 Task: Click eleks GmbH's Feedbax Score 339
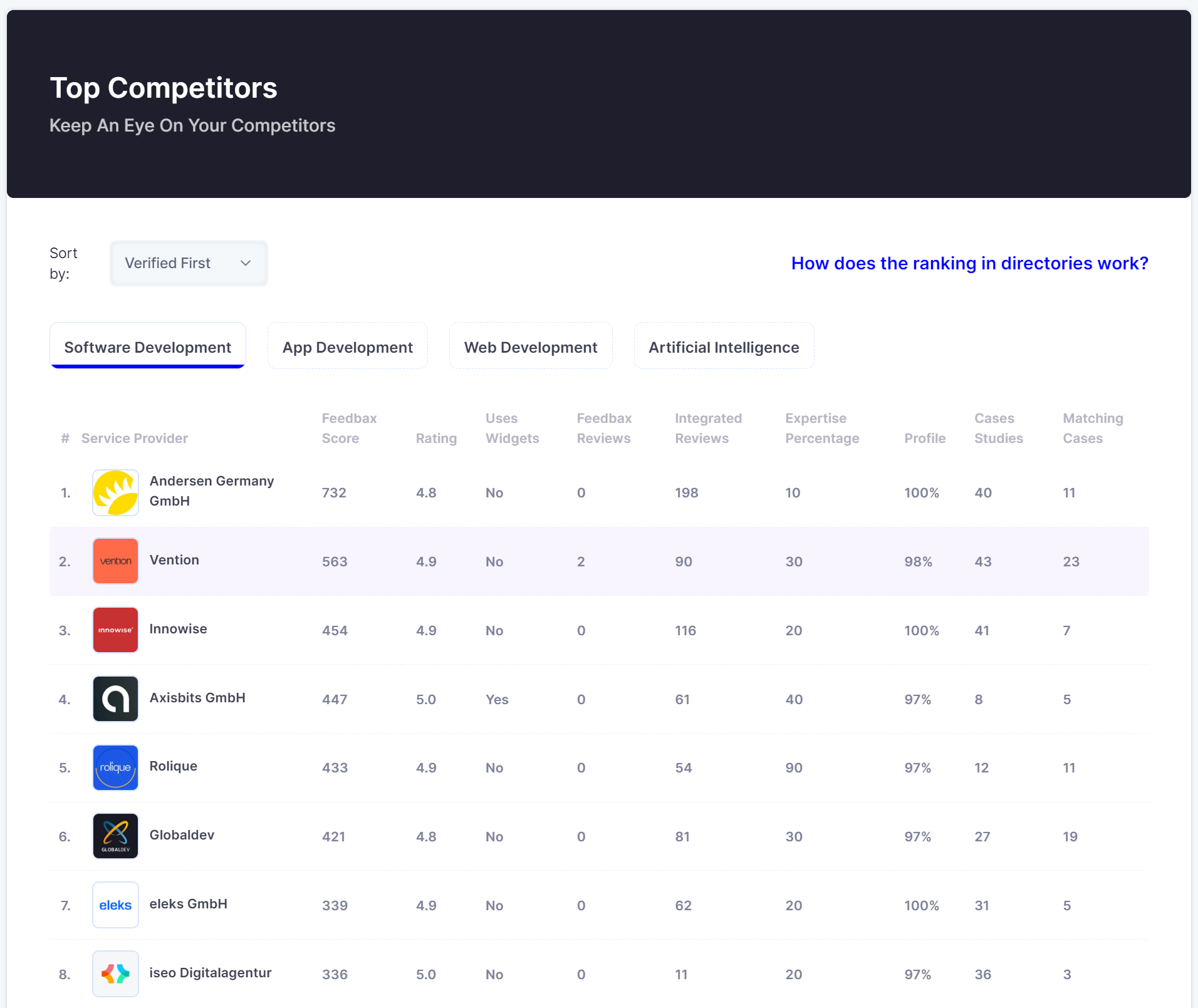pos(335,906)
